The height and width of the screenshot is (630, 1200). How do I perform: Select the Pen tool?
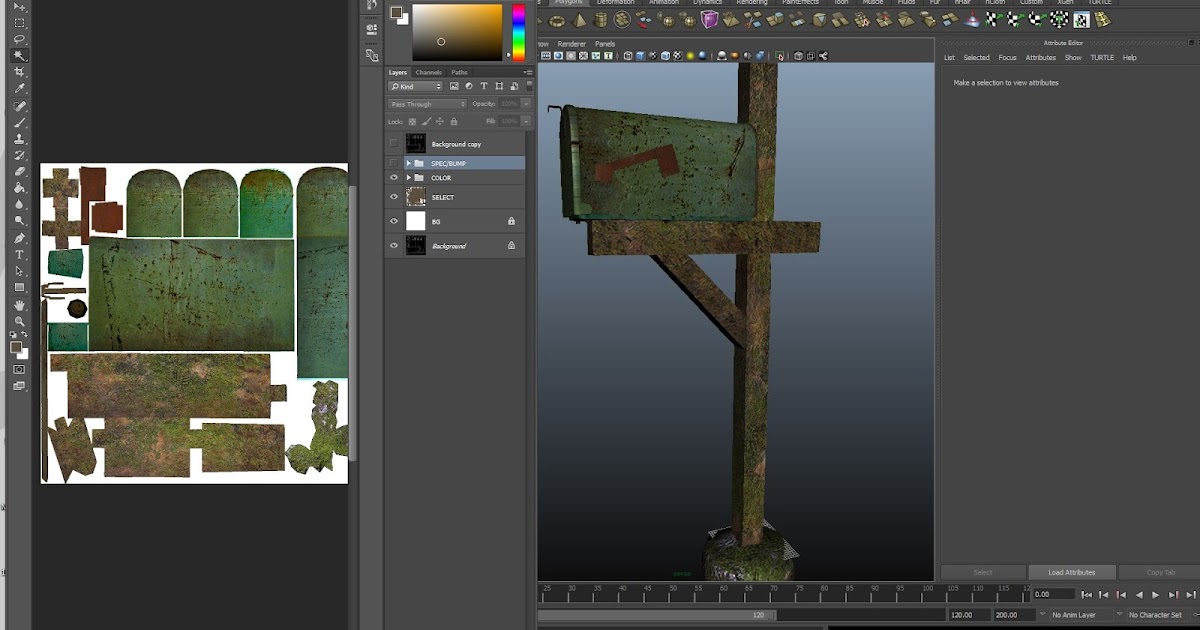pos(19,238)
